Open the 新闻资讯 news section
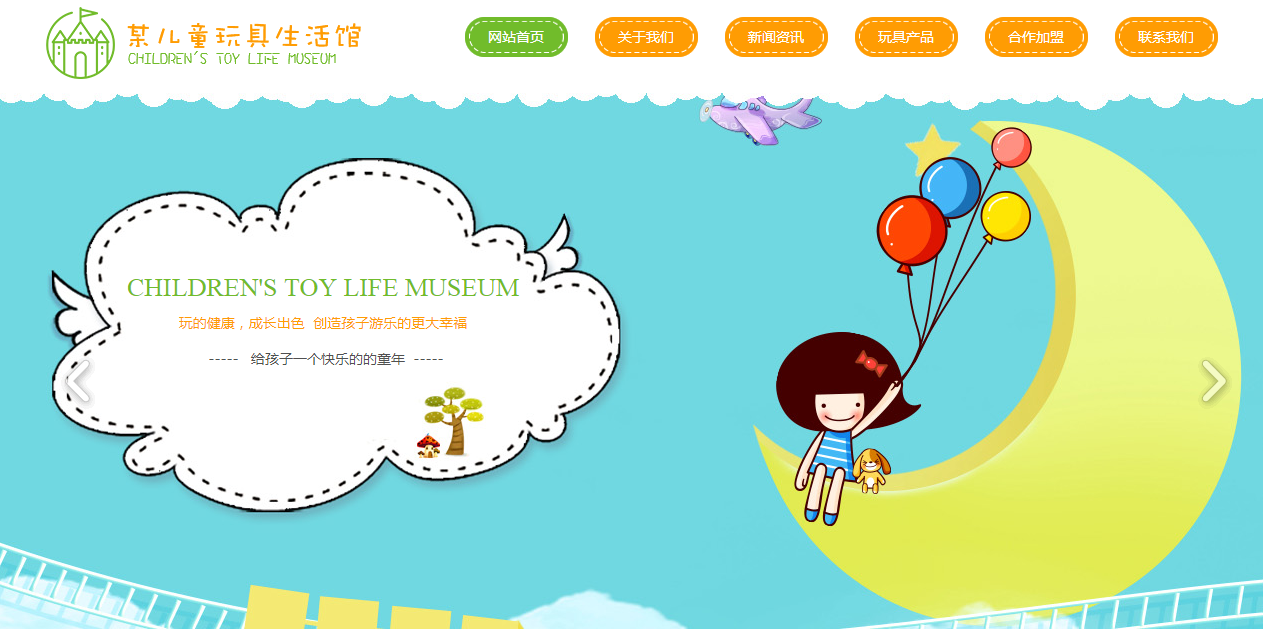 (x=776, y=38)
